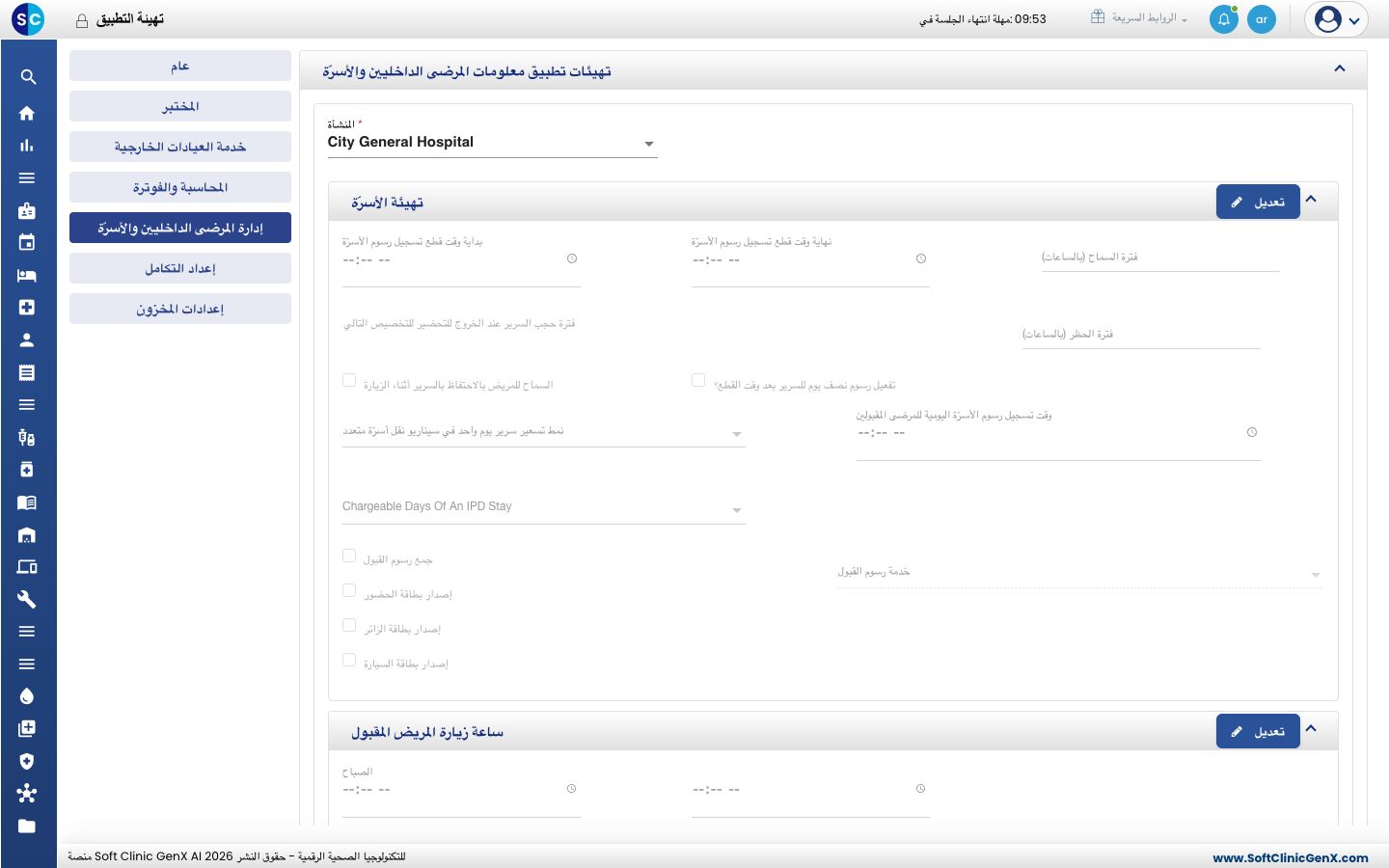Click تعديل button in ساعة زيارة المريض section
Screen dimensions: 1389x868
click(1258, 731)
